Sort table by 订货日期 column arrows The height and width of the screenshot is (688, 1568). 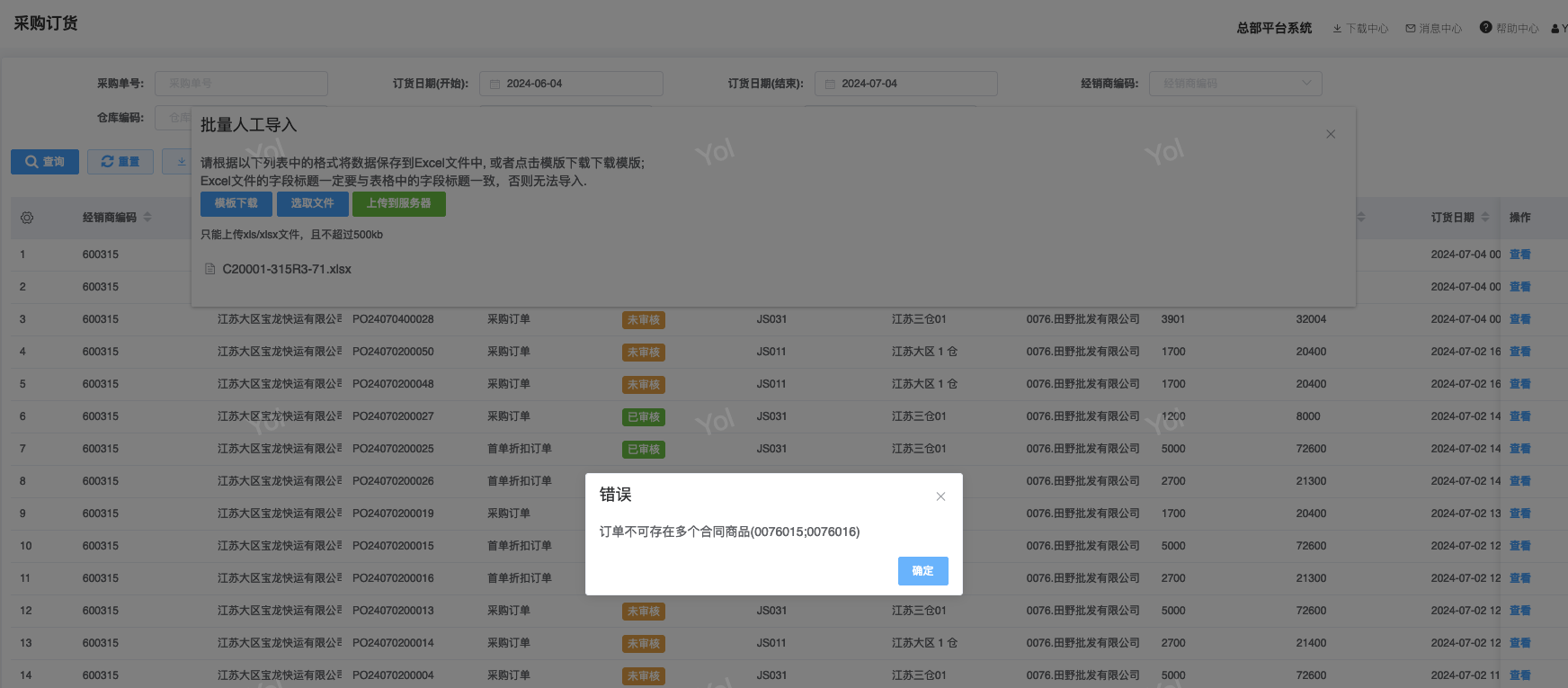pyautogui.click(x=1485, y=218)
